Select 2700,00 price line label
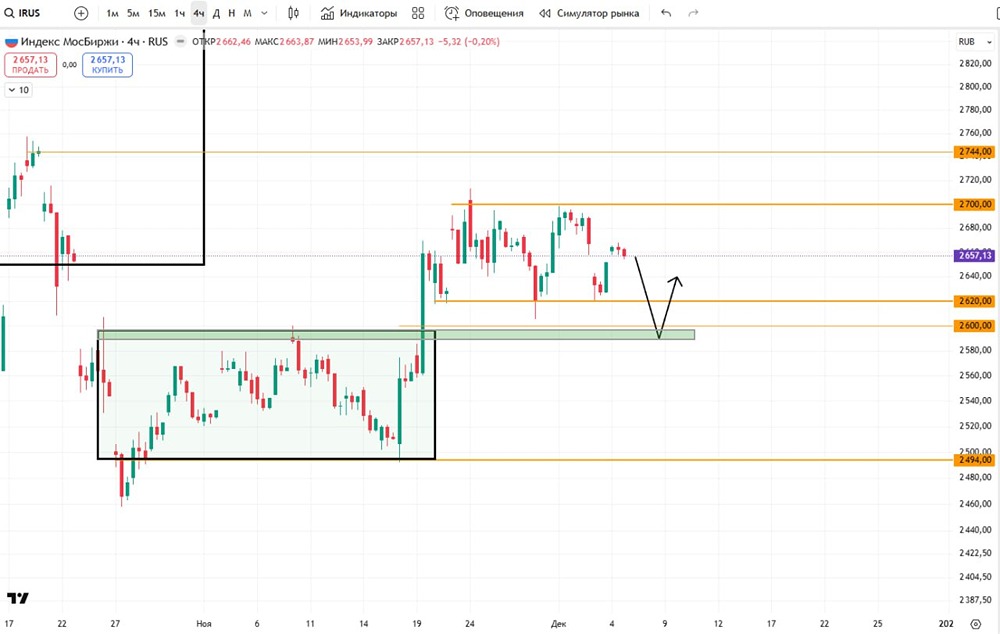The height and width of the screenshot is (634, 1000). click(975, 204)
